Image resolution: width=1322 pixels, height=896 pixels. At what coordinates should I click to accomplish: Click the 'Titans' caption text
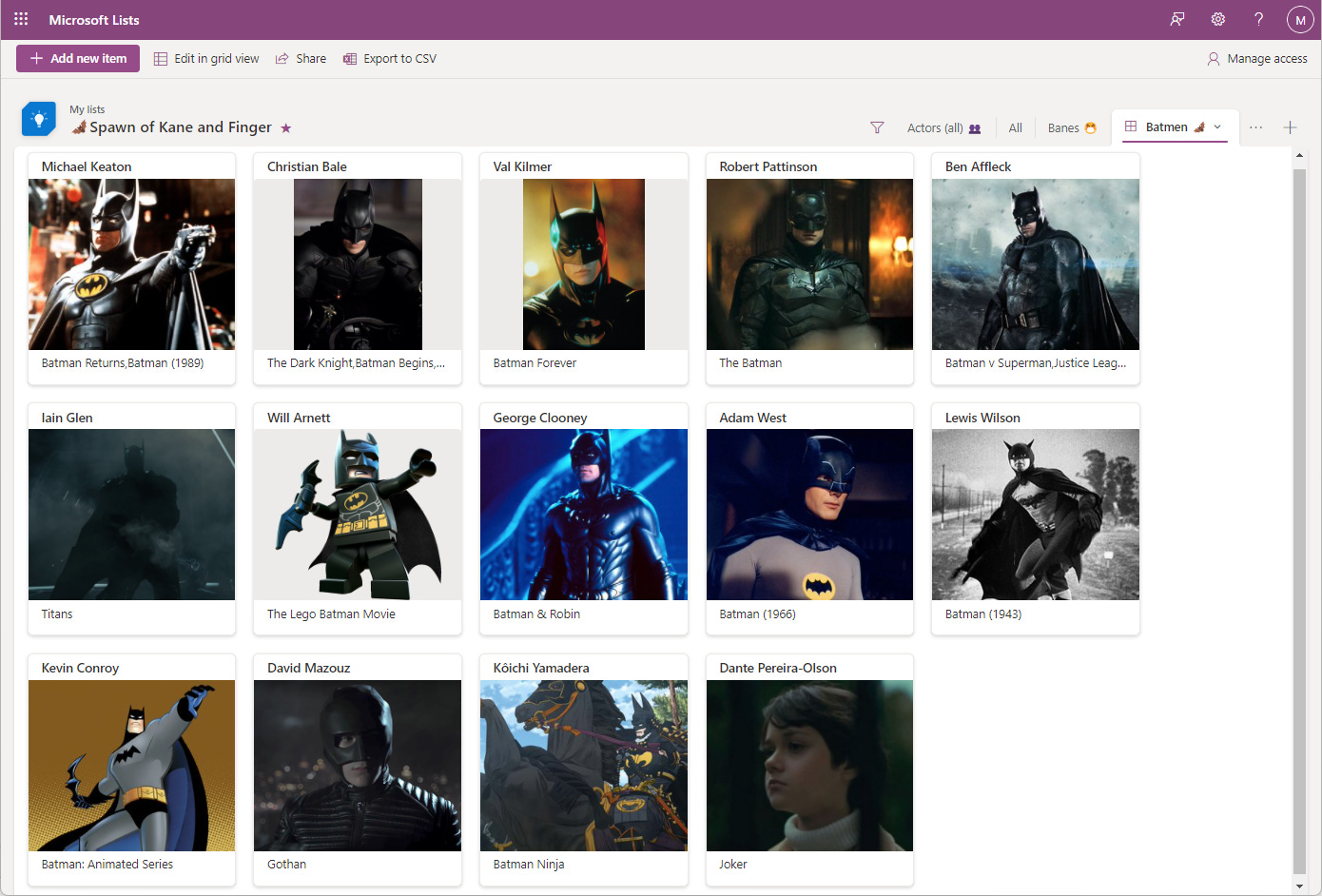point(57,614)
